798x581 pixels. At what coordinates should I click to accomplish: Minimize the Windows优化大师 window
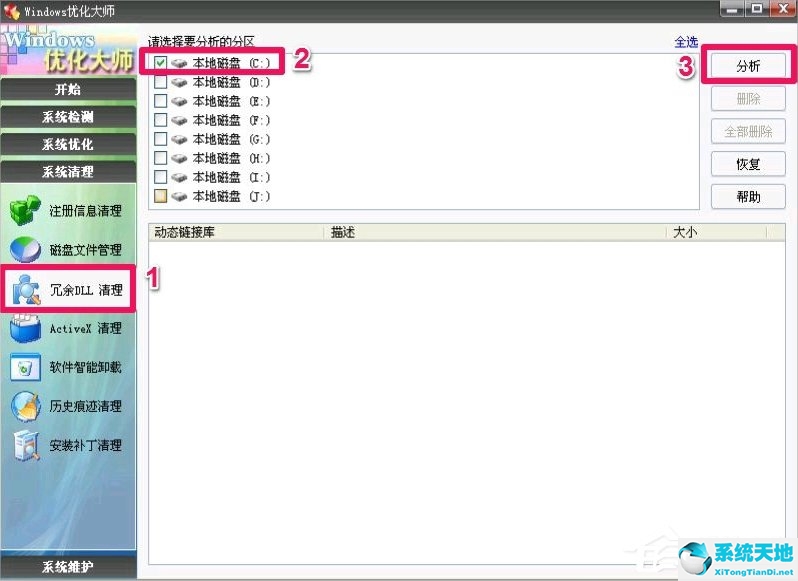[731, 9]
